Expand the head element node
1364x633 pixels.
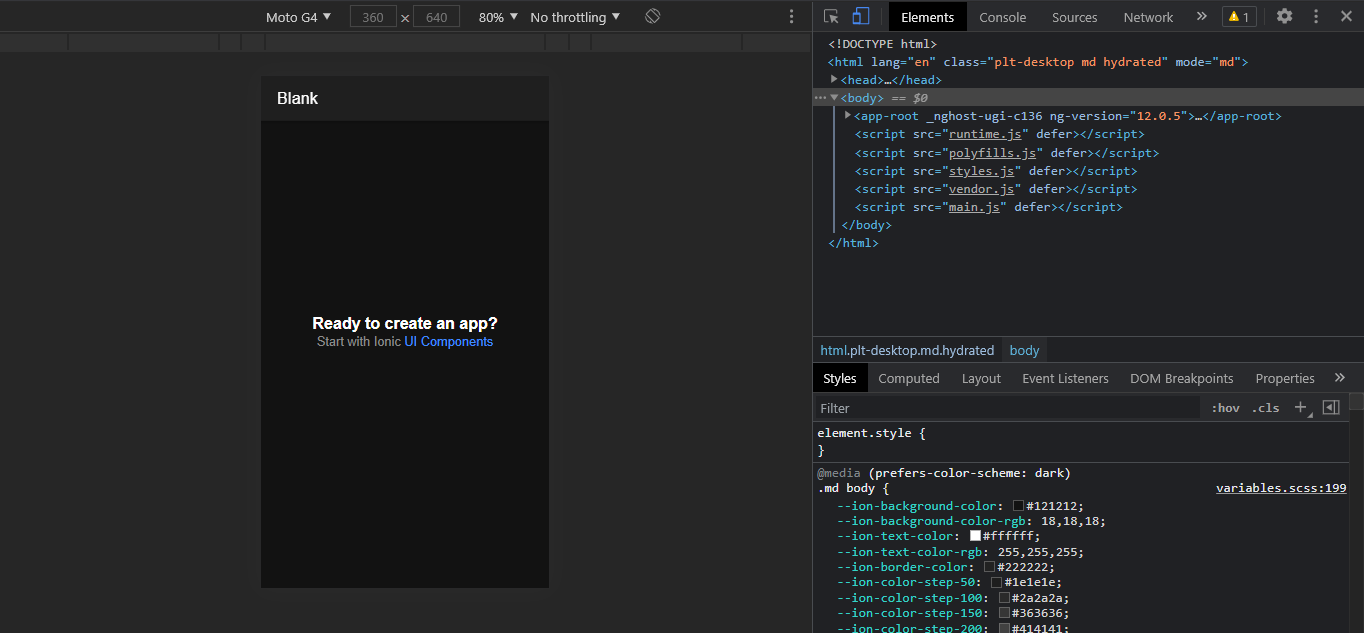pos(834,79)
